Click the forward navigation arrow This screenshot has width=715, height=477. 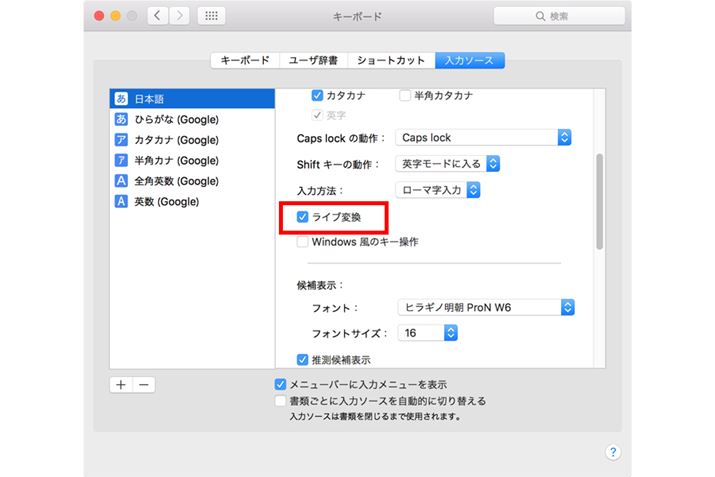click(x=181, y=16)
